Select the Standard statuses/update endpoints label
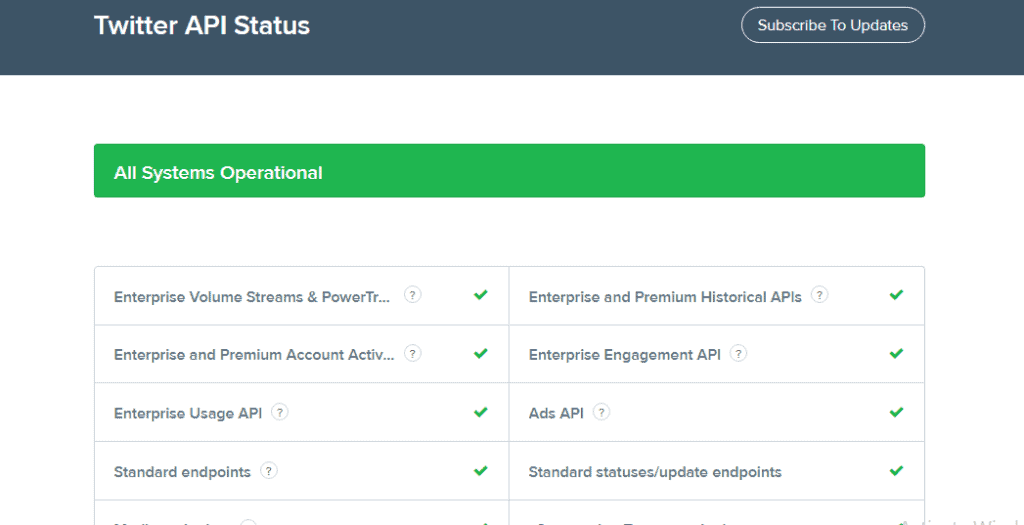 655,471
